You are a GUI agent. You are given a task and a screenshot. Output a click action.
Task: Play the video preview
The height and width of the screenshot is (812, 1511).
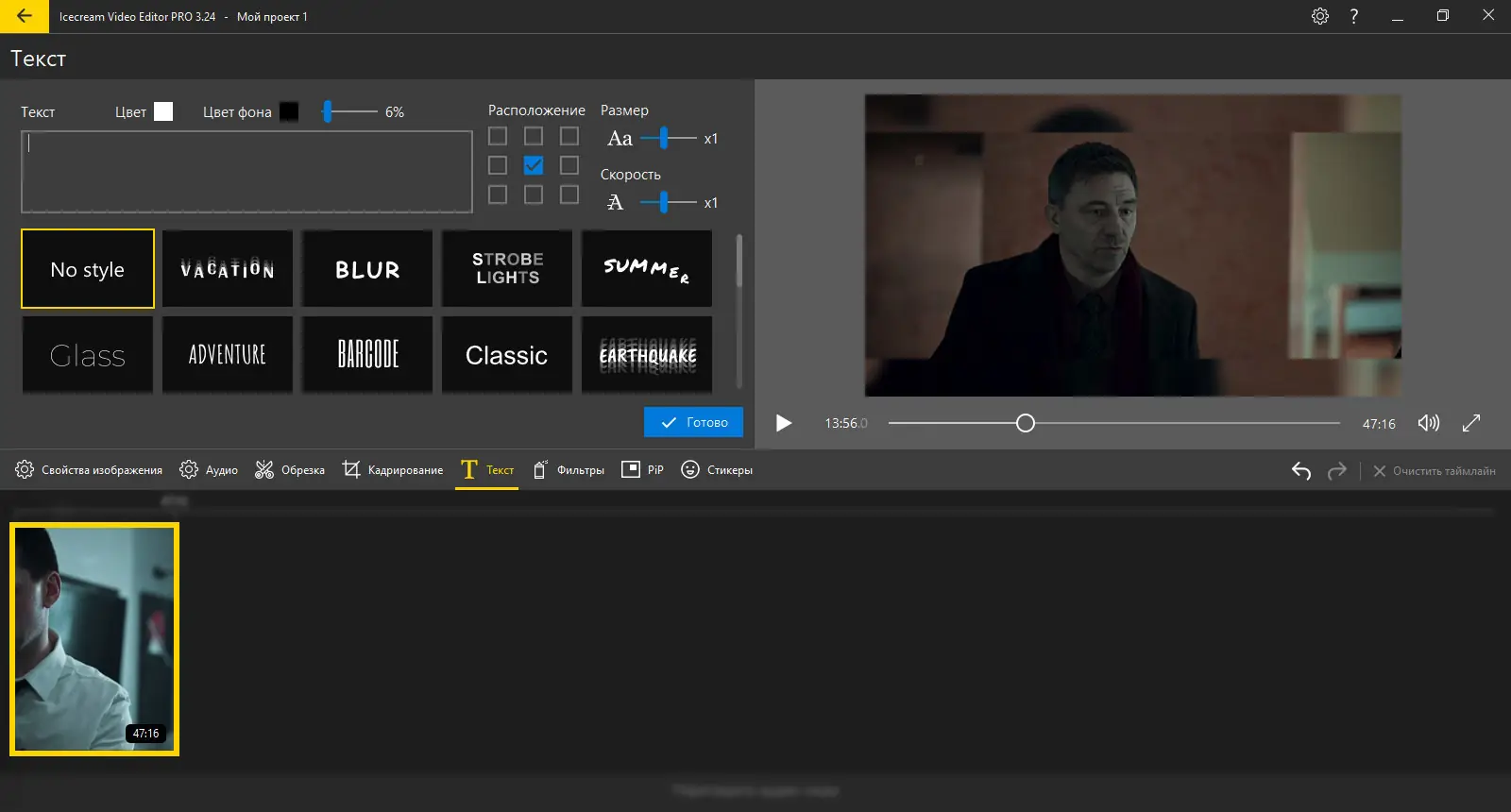click(x=784, y=423)
